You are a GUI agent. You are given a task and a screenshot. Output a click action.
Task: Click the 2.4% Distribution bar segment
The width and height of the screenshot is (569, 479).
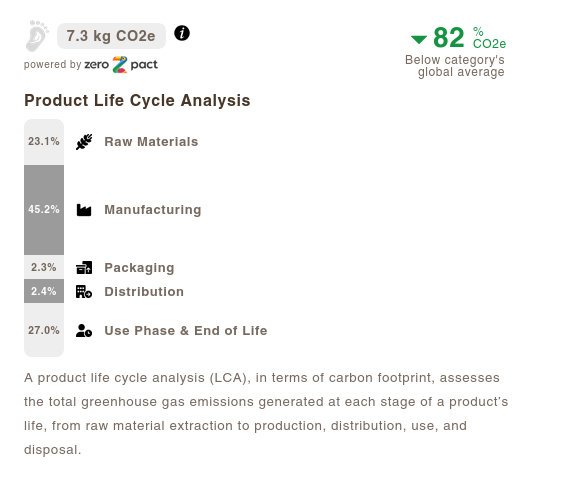coord(44,291)
